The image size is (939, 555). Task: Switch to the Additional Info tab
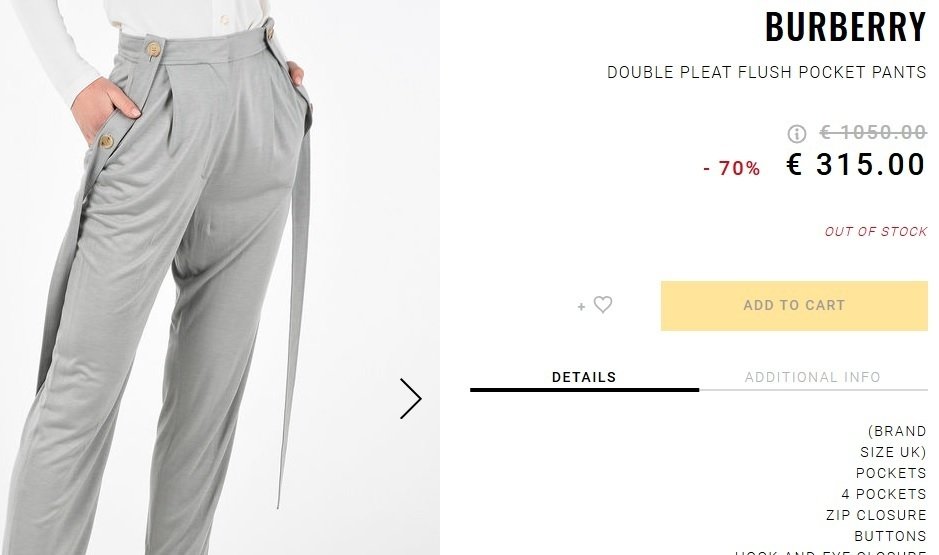813,377
